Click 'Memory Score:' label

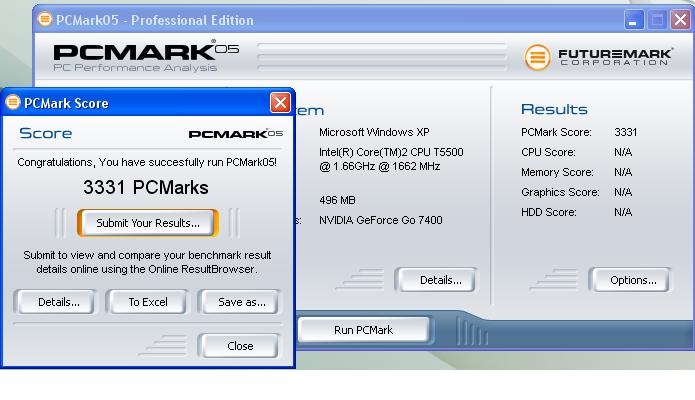pyautogui.click(x=557, y=172)
